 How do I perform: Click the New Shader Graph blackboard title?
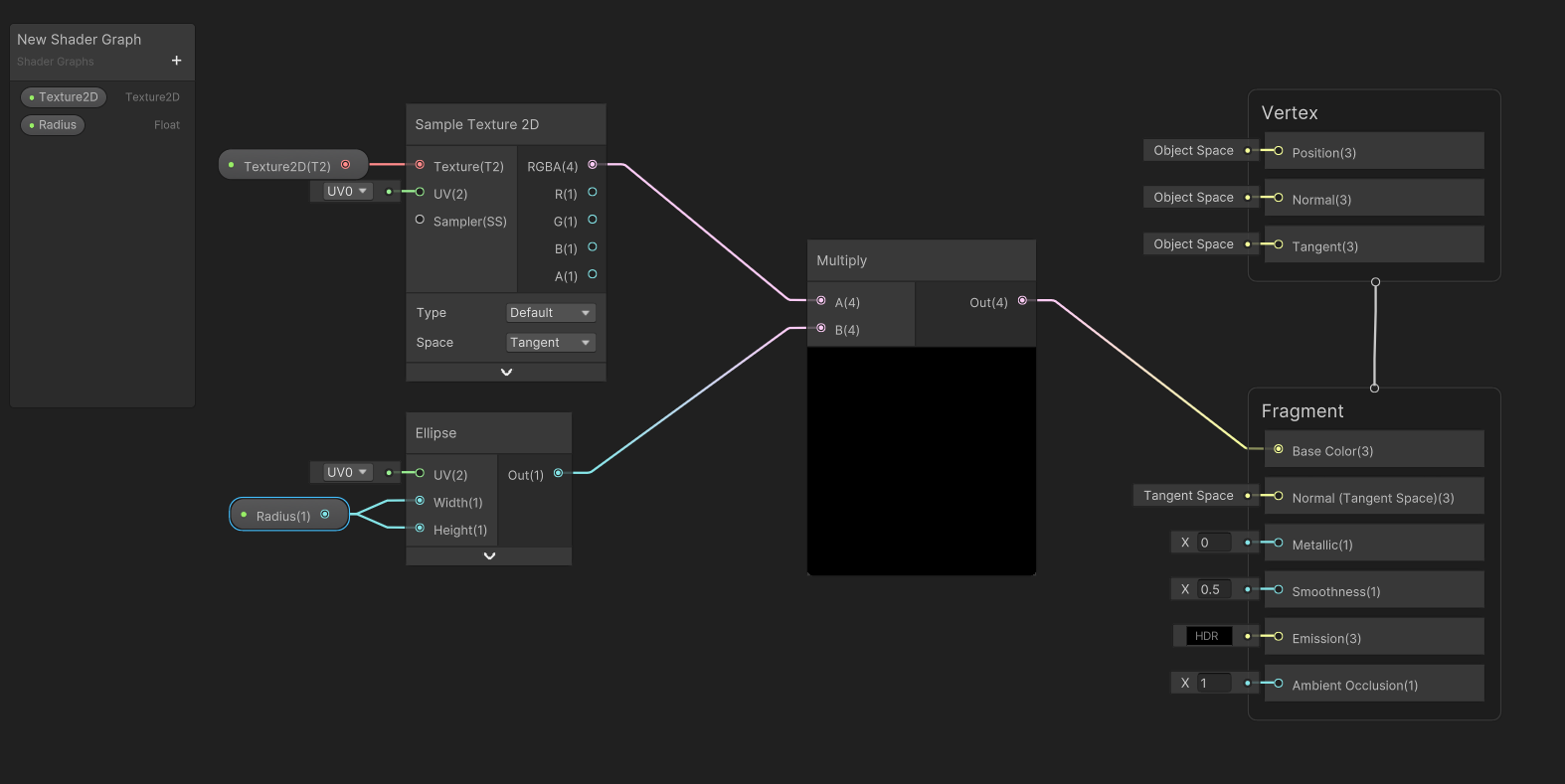(x=80, y=40)
